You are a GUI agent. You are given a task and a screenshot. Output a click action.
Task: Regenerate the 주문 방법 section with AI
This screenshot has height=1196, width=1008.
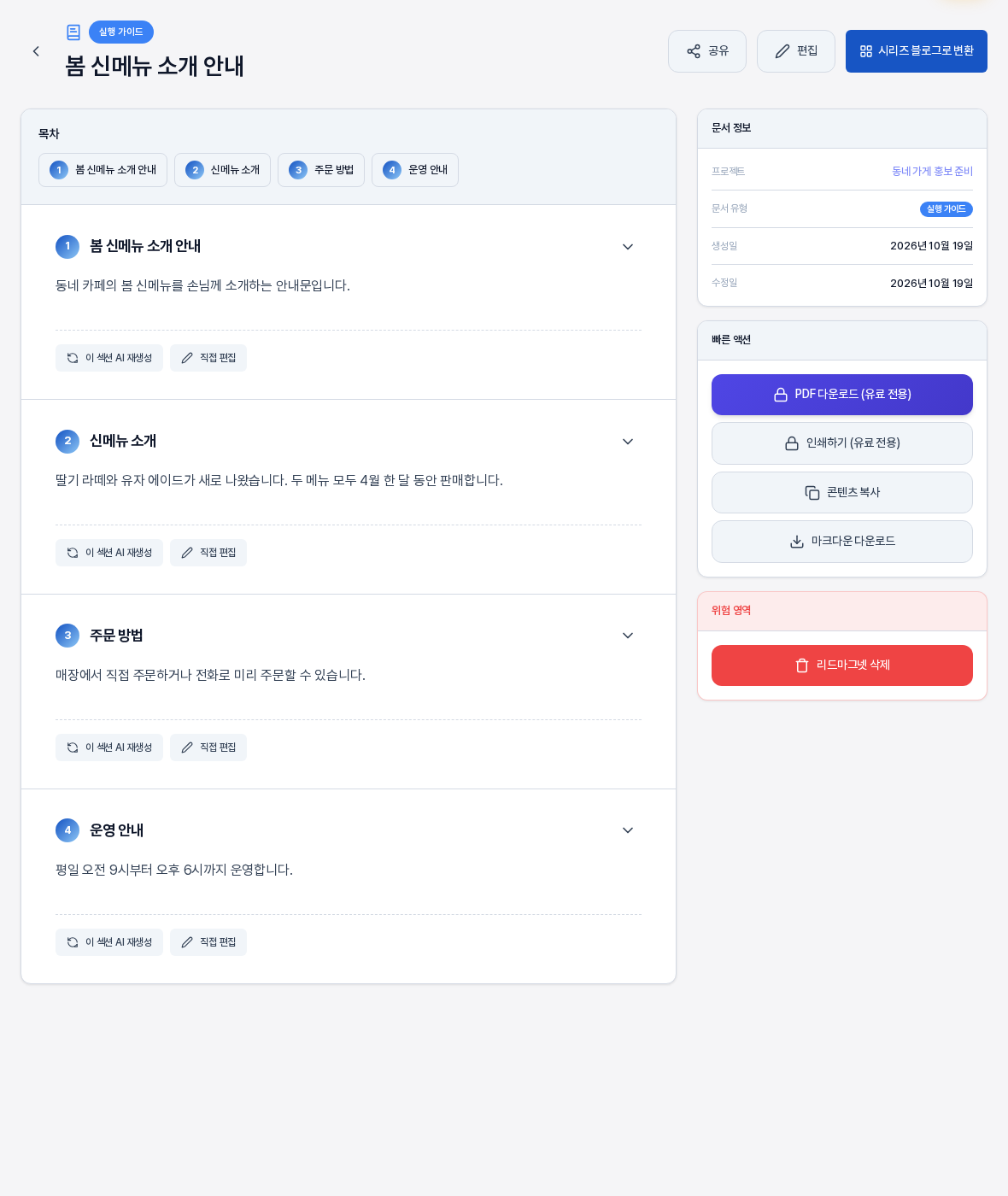tap(109, 747)
